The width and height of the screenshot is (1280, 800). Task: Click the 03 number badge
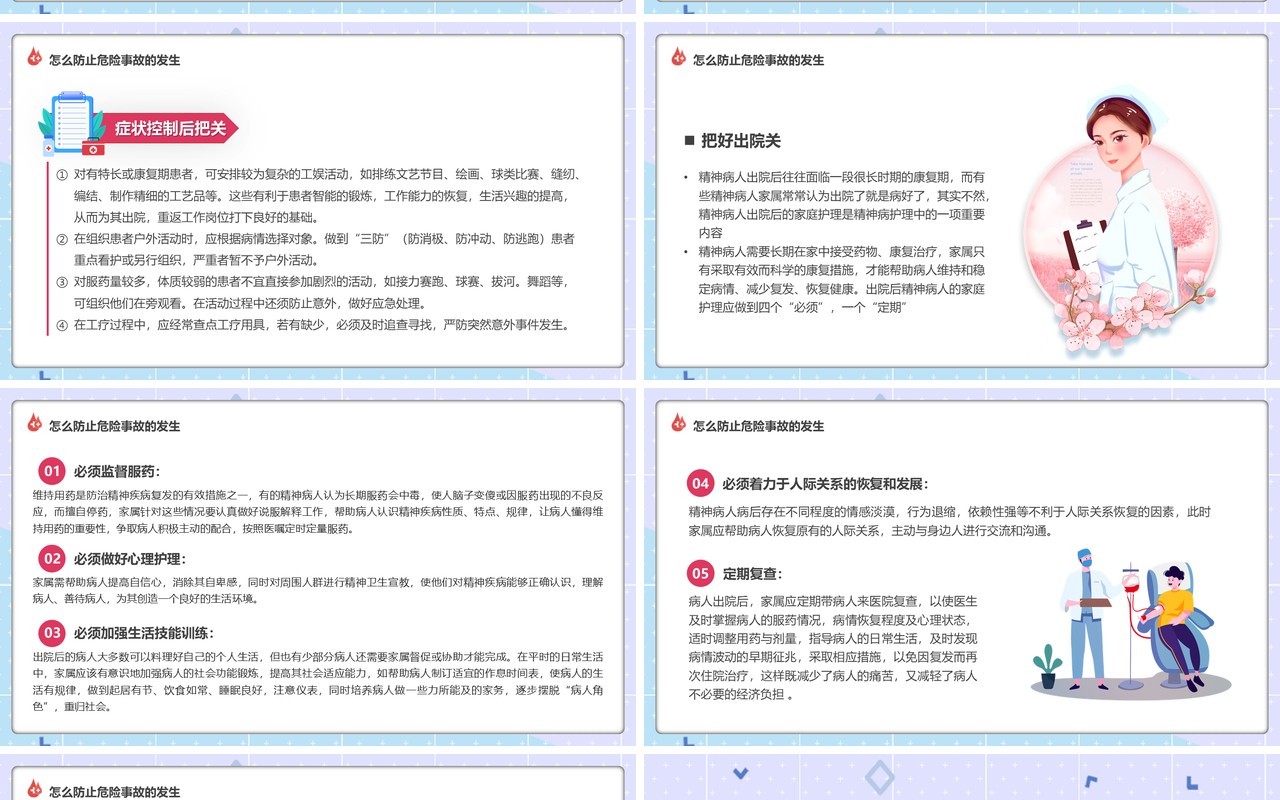coord(52,632)
